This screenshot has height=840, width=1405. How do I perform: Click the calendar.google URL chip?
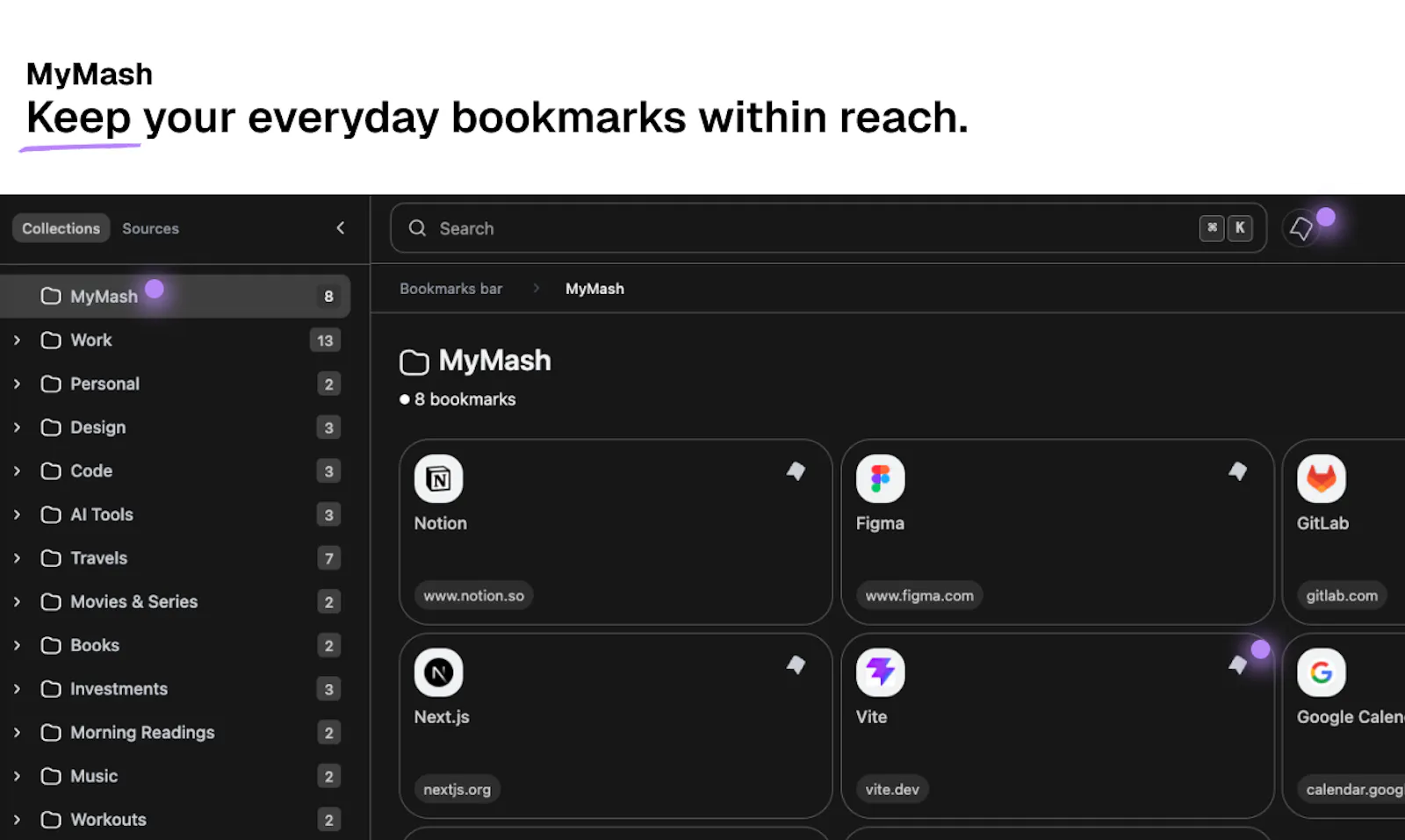(1351, 789)
